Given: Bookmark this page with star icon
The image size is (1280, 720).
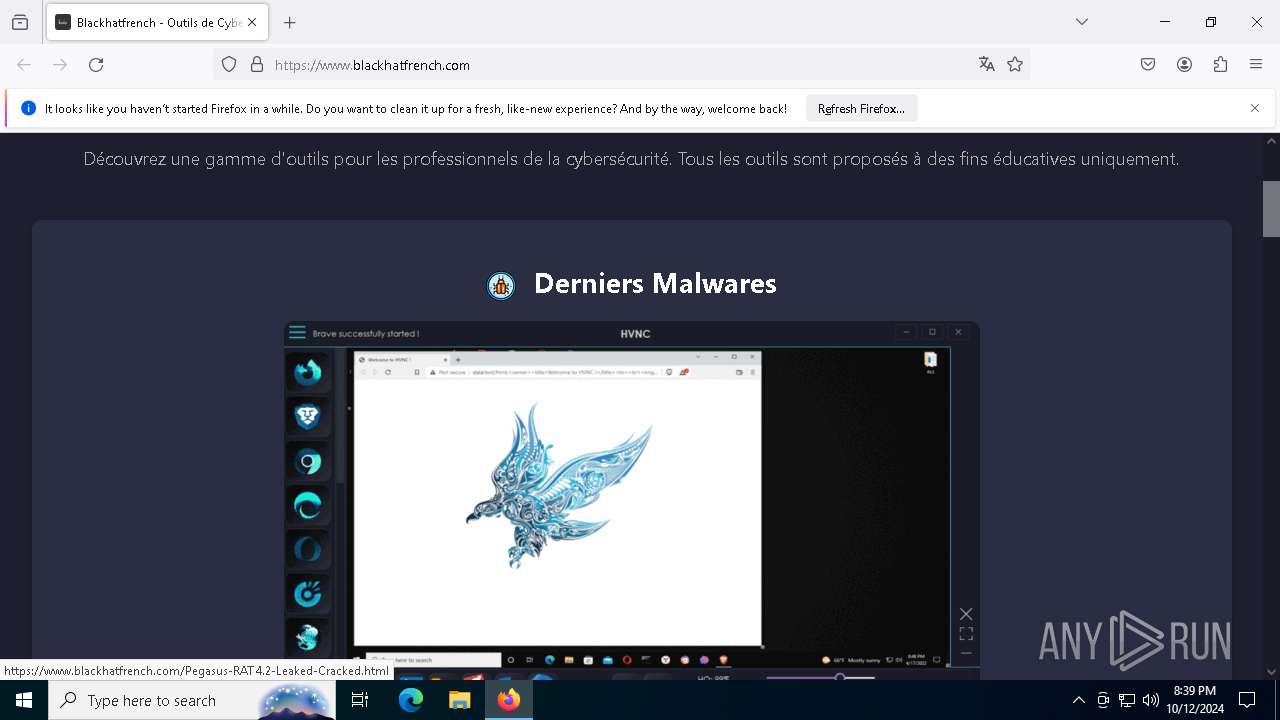Looking at the screenshot, I should pos(1015,65).
